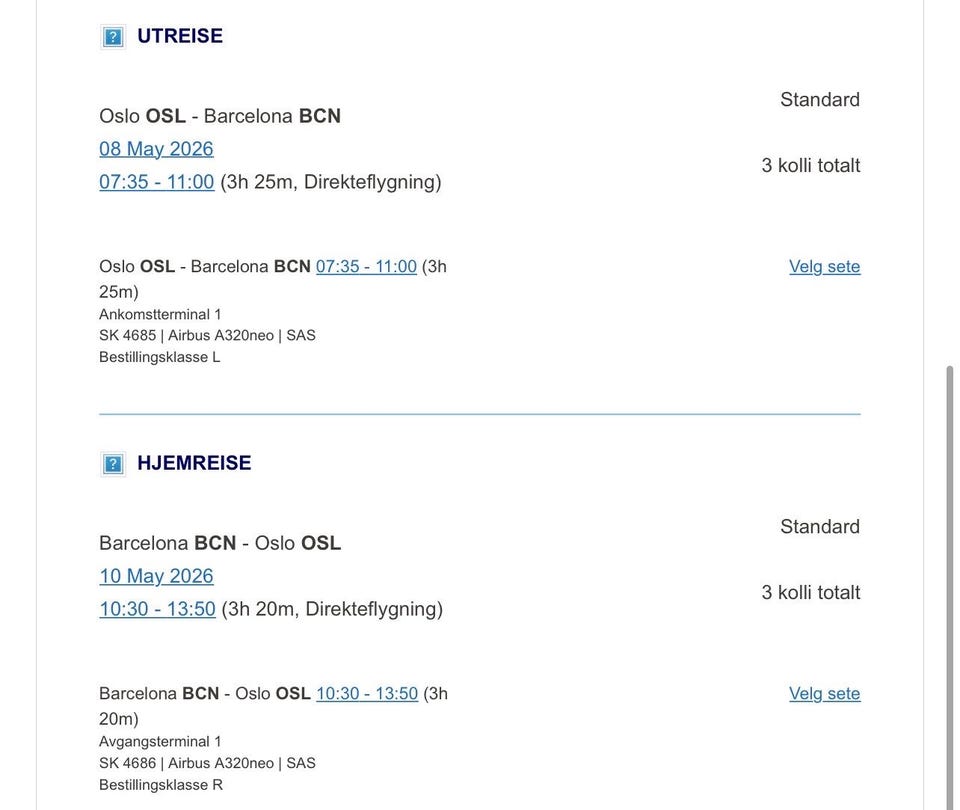Click small 10:30 - 13:50 link above Avgangsterminal
This screenshot has height=810, width=960.
[x=367, y=694]
